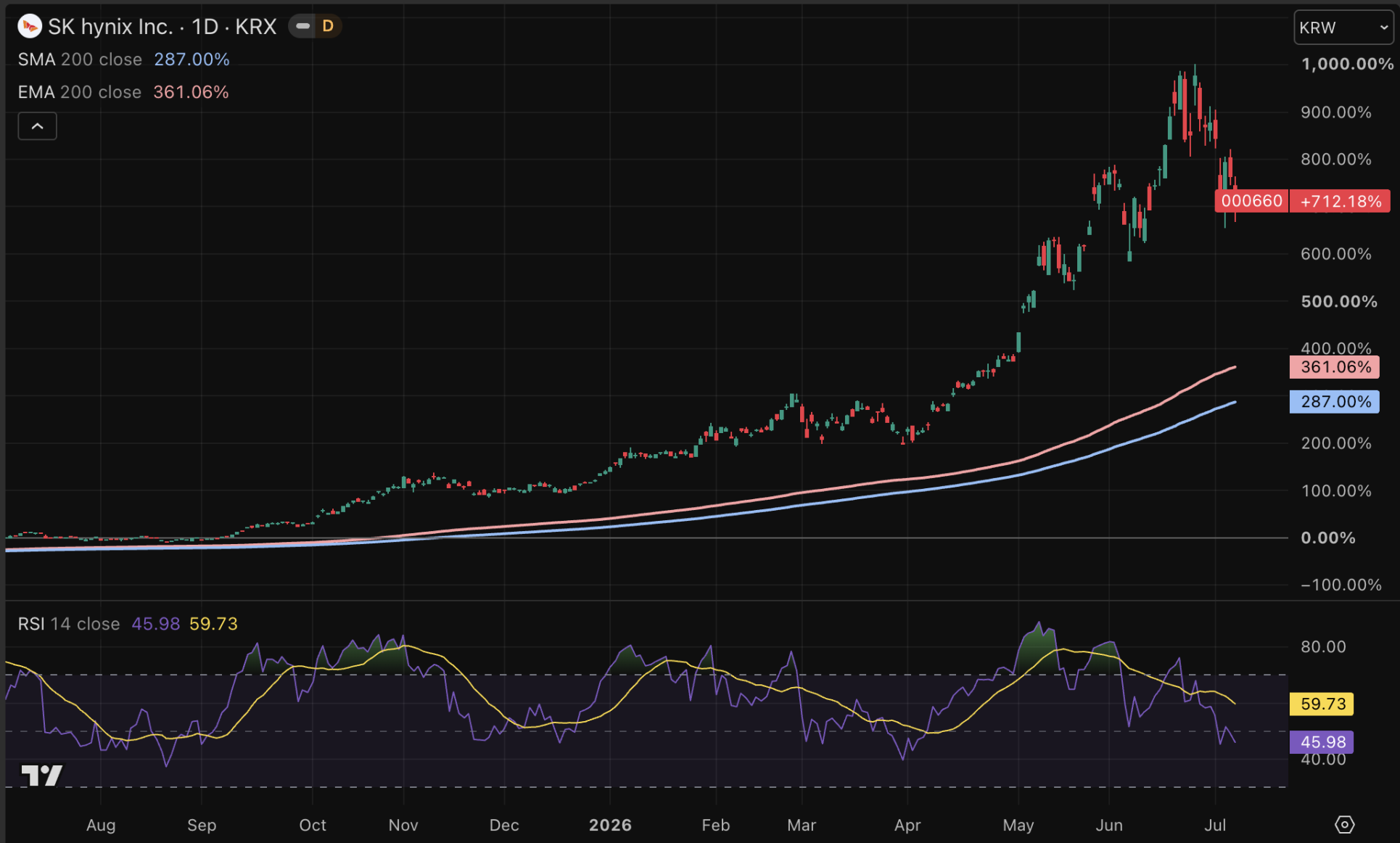Click the SK hynix Inc. symbol title
The height and width of the screenshot is (843, 1400).
[110, 27]
